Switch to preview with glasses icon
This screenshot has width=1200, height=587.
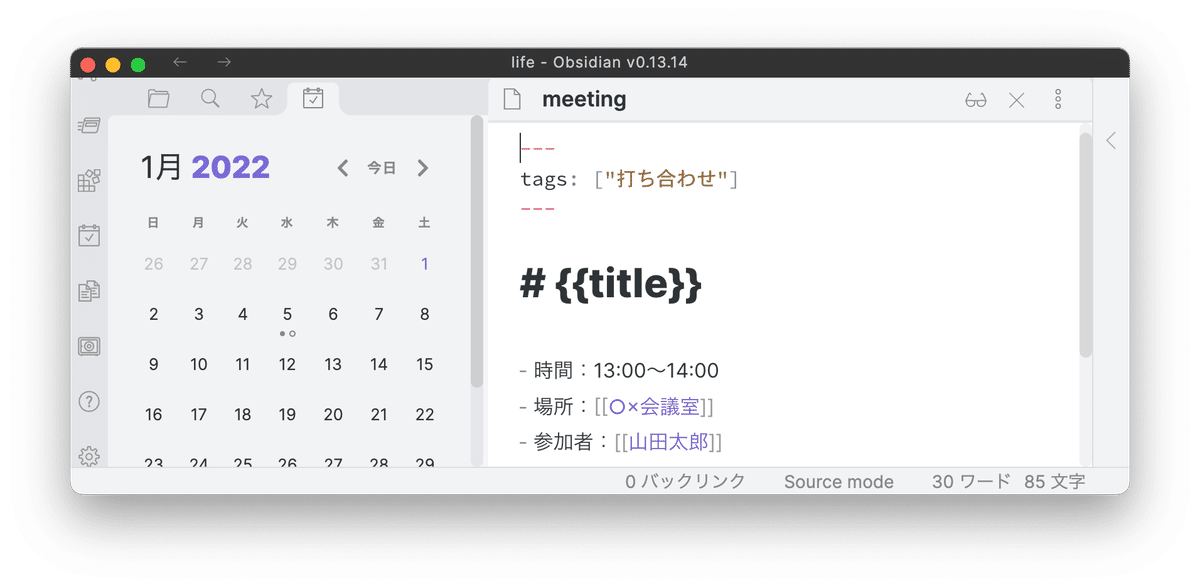[976, 100]
